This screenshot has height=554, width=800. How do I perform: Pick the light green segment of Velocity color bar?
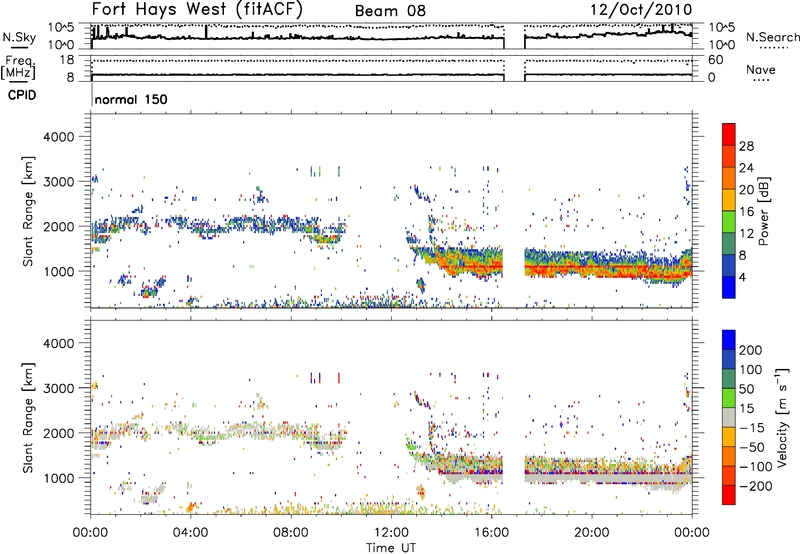[729, 398]
